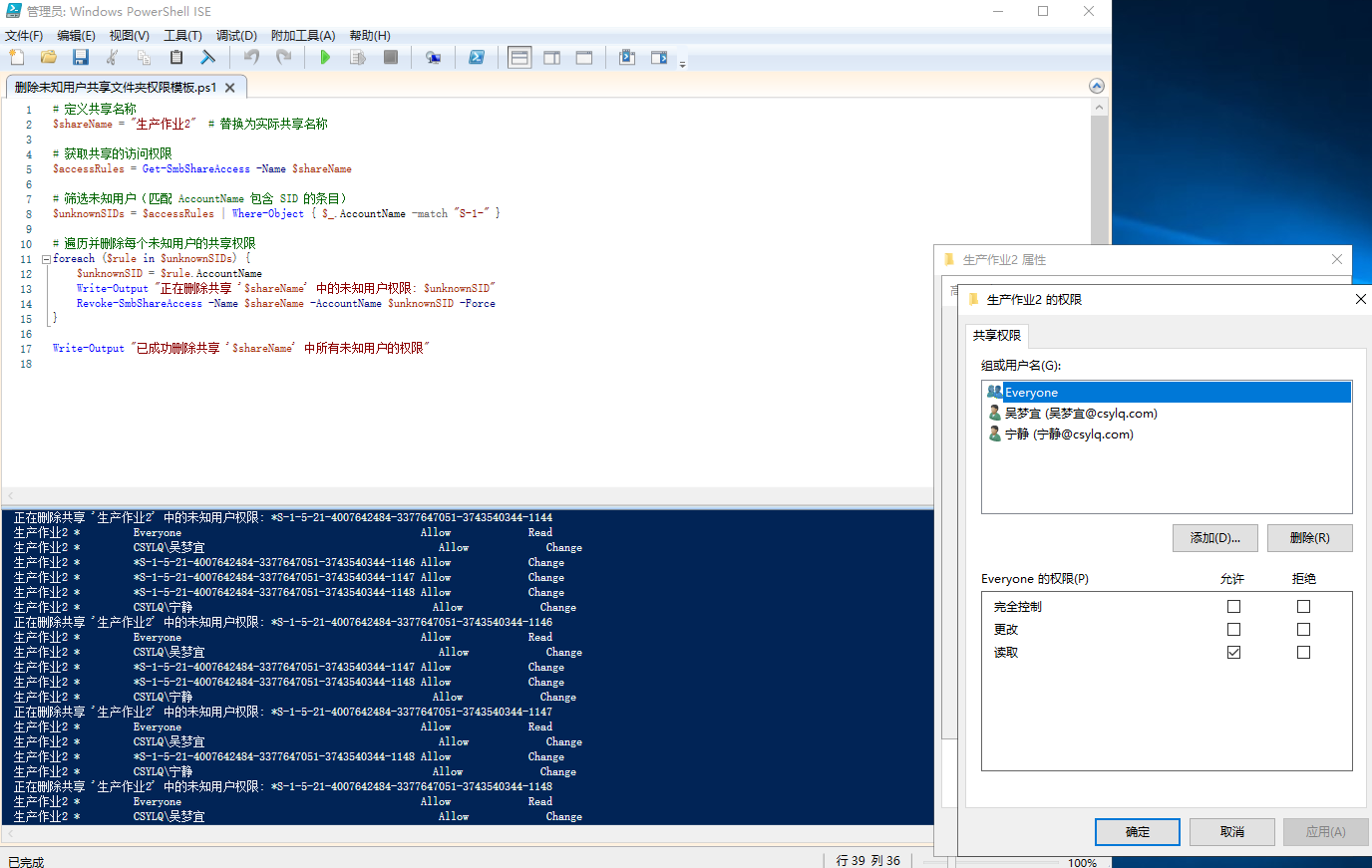Viewport: 1372px width, 868px height.
Task: Close the 生产作业2 属性 window
Action: [1337, 259]
